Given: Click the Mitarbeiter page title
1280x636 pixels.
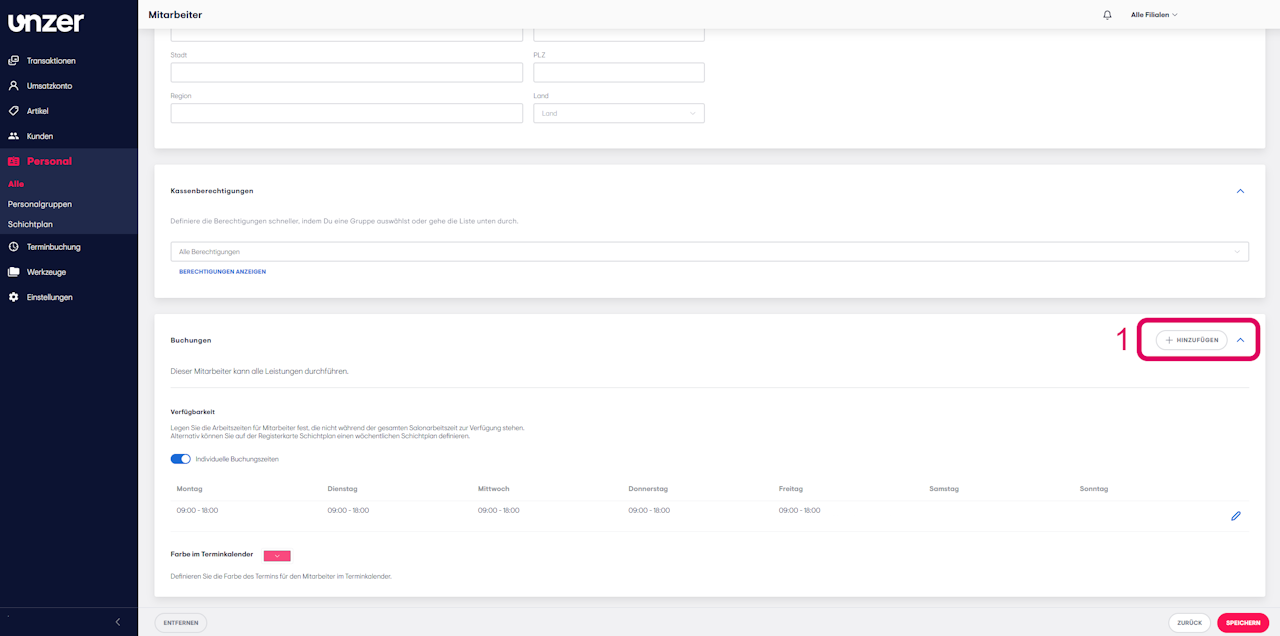Looking at the screenshot, I should tap(175, 14).
